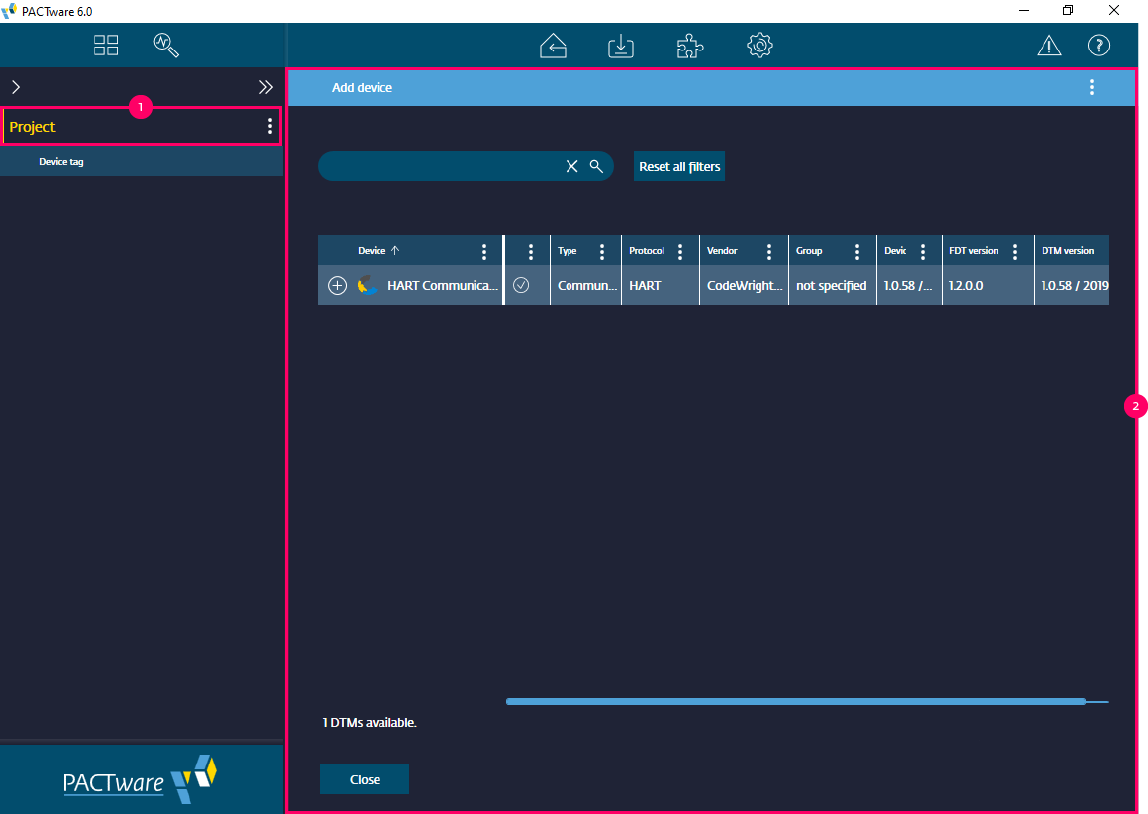
Task: Click the DTM version column header
Action: [x=1068, y=250]
